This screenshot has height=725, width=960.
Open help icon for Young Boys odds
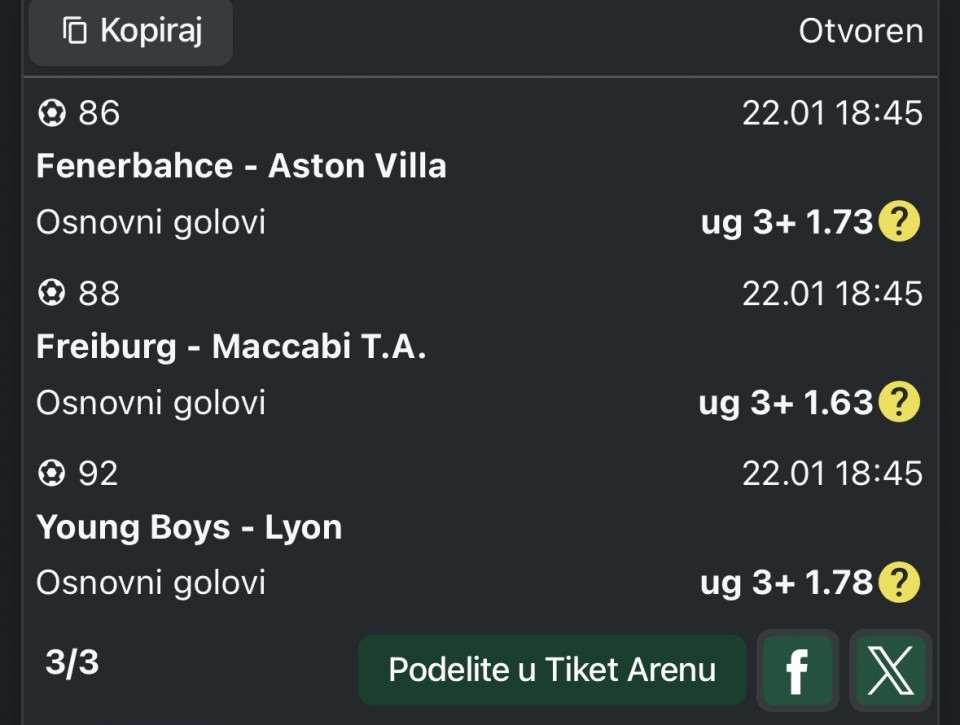coord(898,582)
